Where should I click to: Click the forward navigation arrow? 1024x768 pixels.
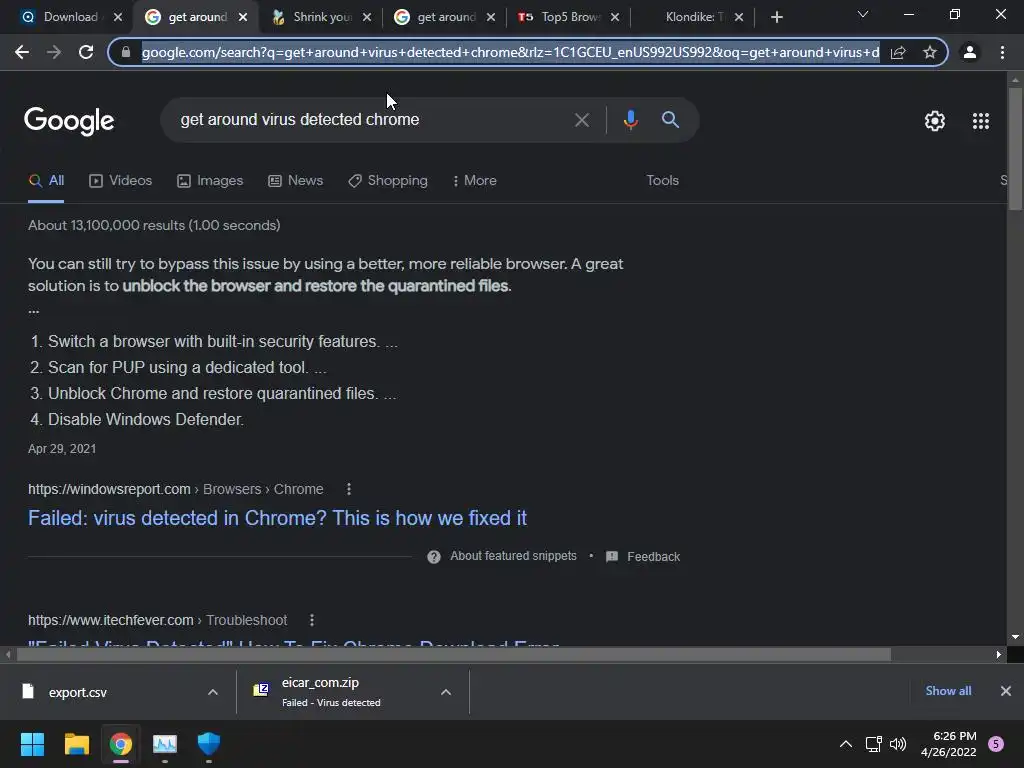54,52
